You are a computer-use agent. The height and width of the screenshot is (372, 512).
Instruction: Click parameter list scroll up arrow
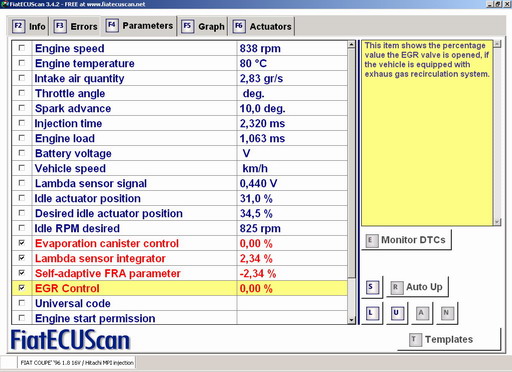coord(351,44)
